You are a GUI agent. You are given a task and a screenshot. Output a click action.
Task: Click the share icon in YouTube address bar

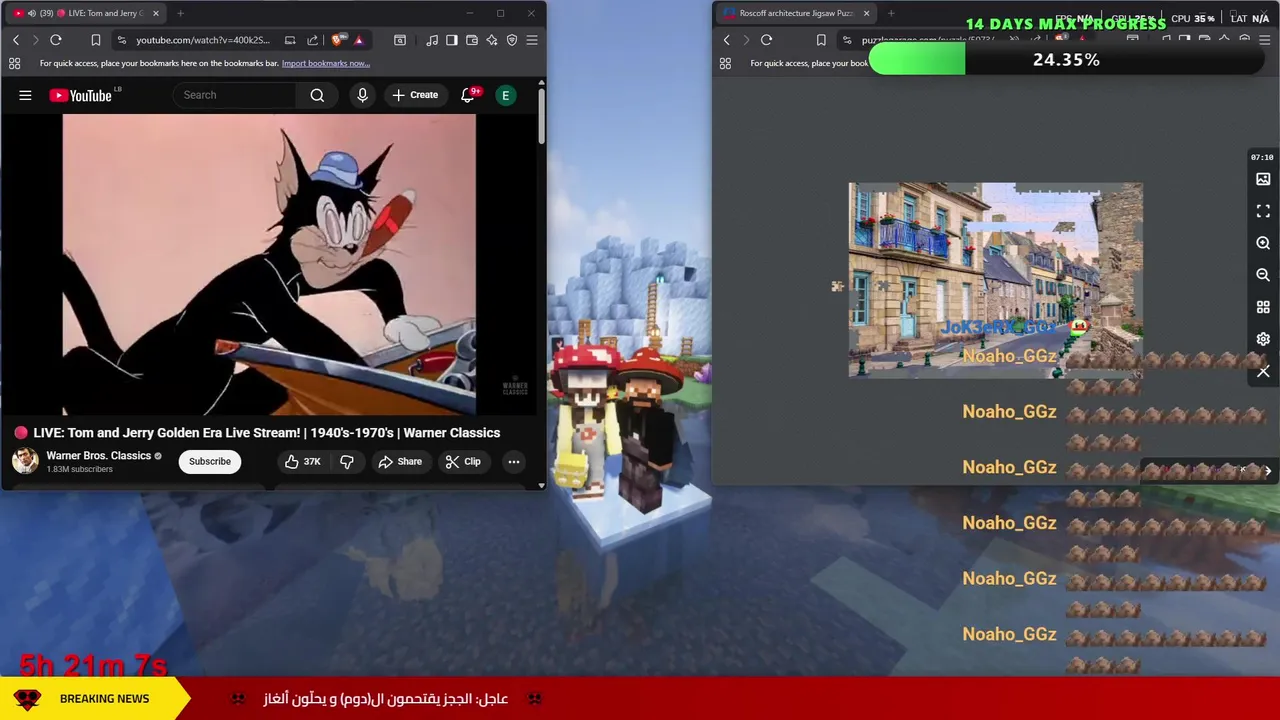click(312, 40)
